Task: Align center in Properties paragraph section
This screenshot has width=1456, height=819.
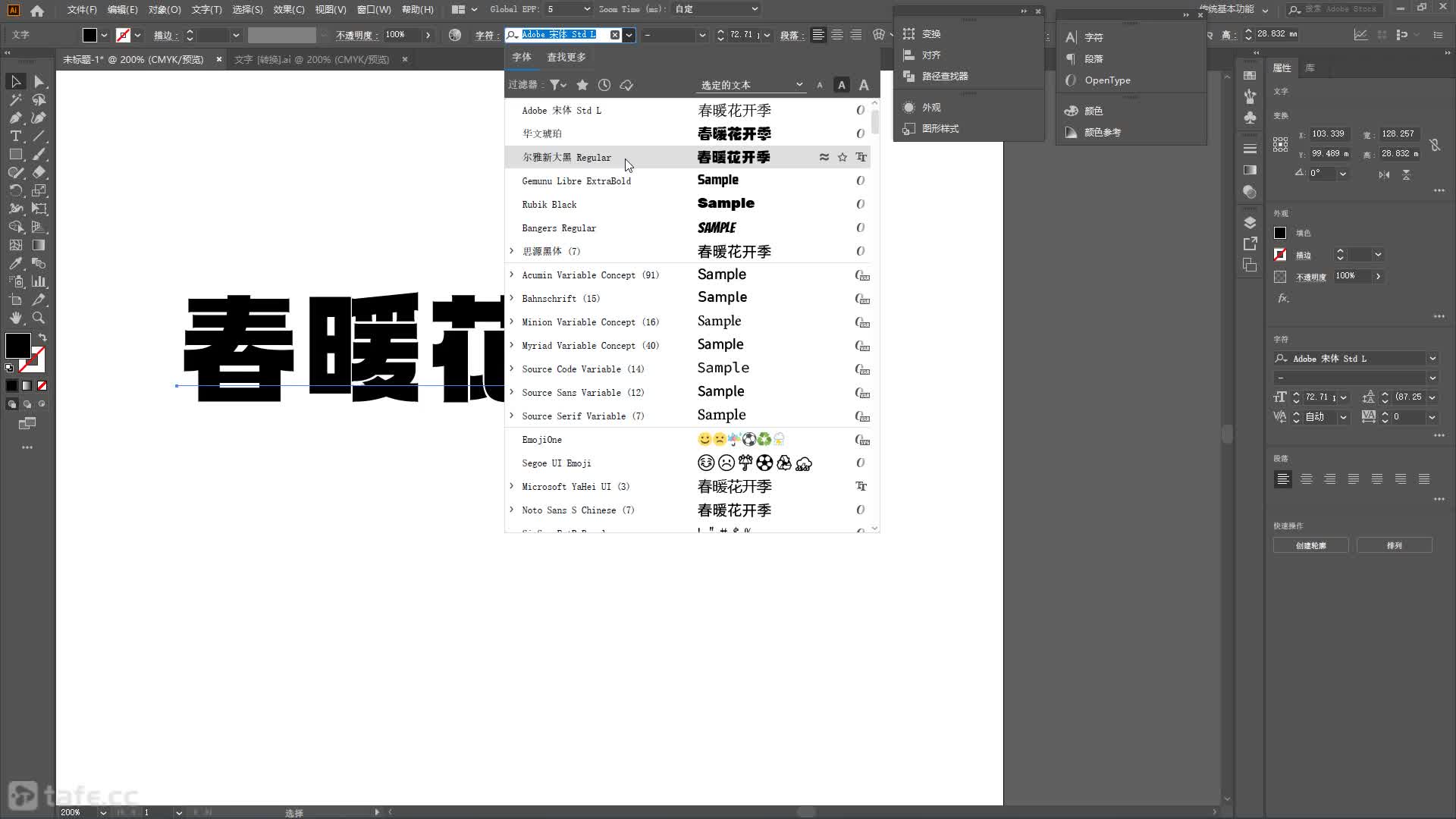Action: point(1307,479)
